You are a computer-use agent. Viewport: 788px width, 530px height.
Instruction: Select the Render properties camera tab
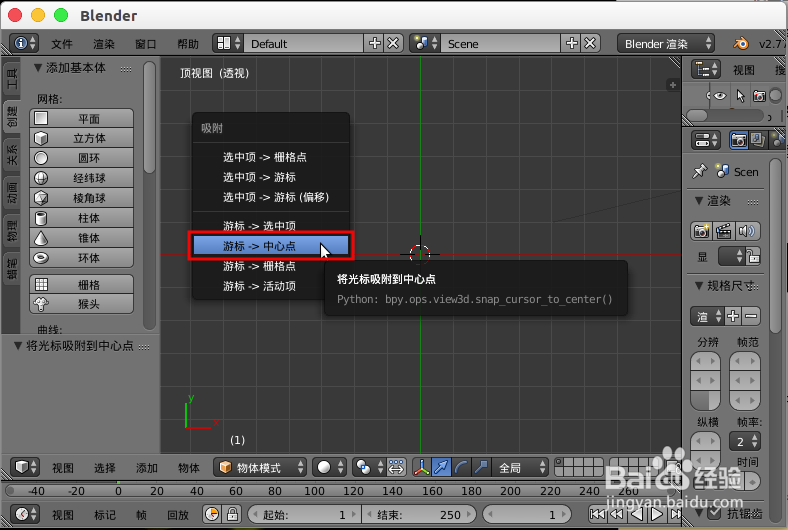click(x=738, y=140)
